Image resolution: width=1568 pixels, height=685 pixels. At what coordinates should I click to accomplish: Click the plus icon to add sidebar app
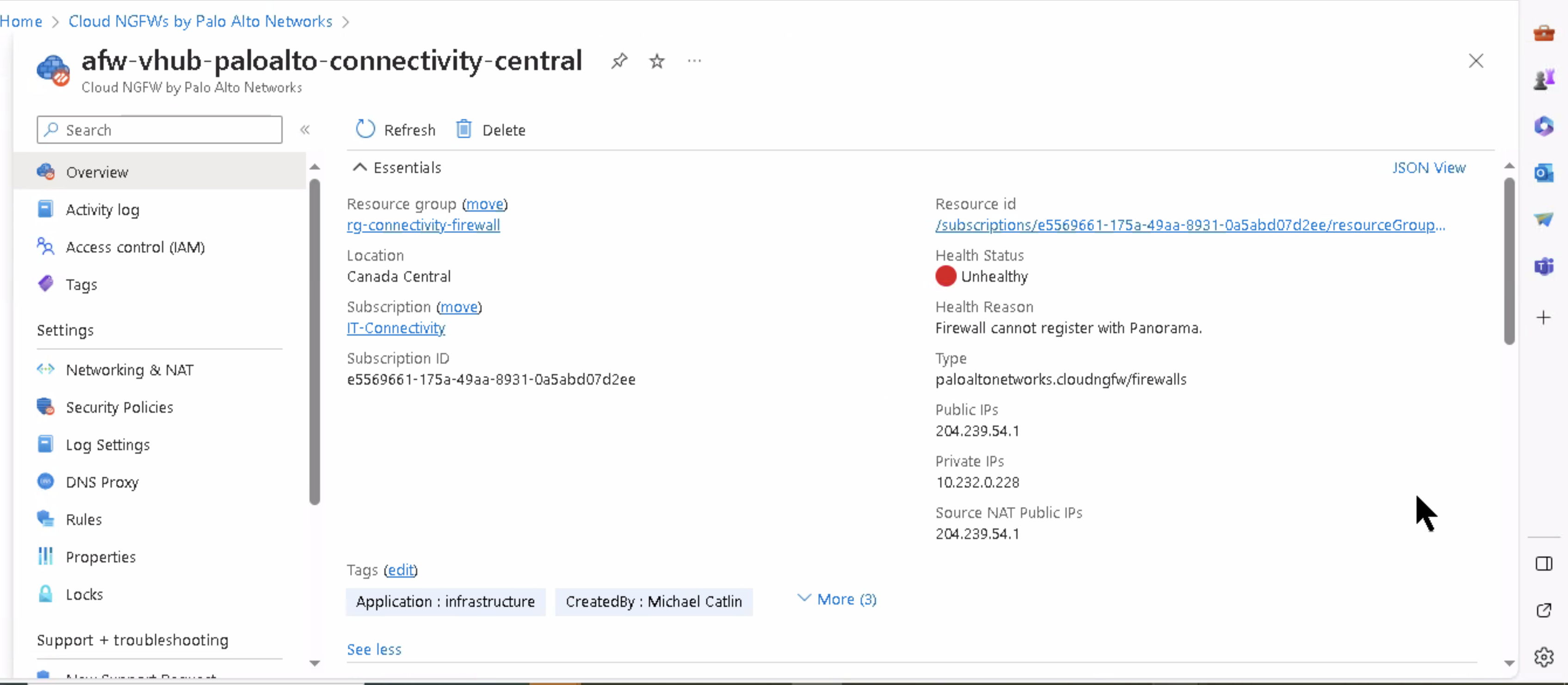pyautogui.click(x=1543, y=318)
